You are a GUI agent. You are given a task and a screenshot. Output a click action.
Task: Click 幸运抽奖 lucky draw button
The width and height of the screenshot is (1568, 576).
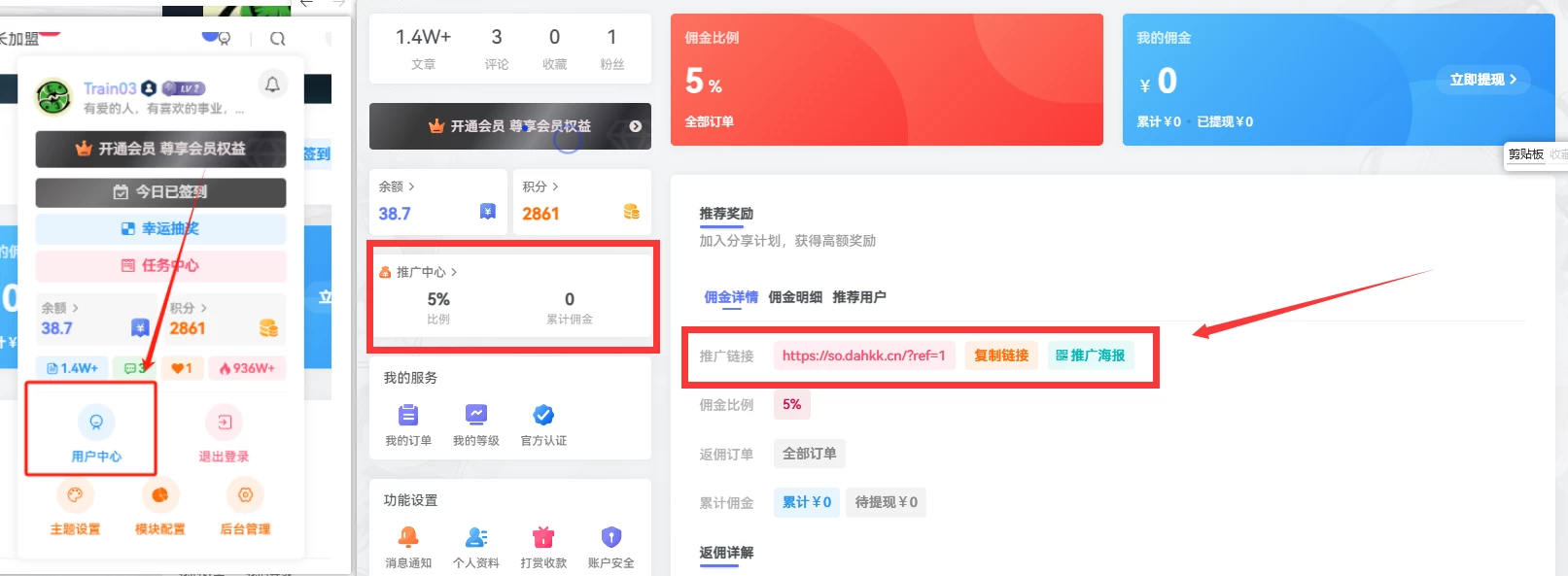[160, 228]
